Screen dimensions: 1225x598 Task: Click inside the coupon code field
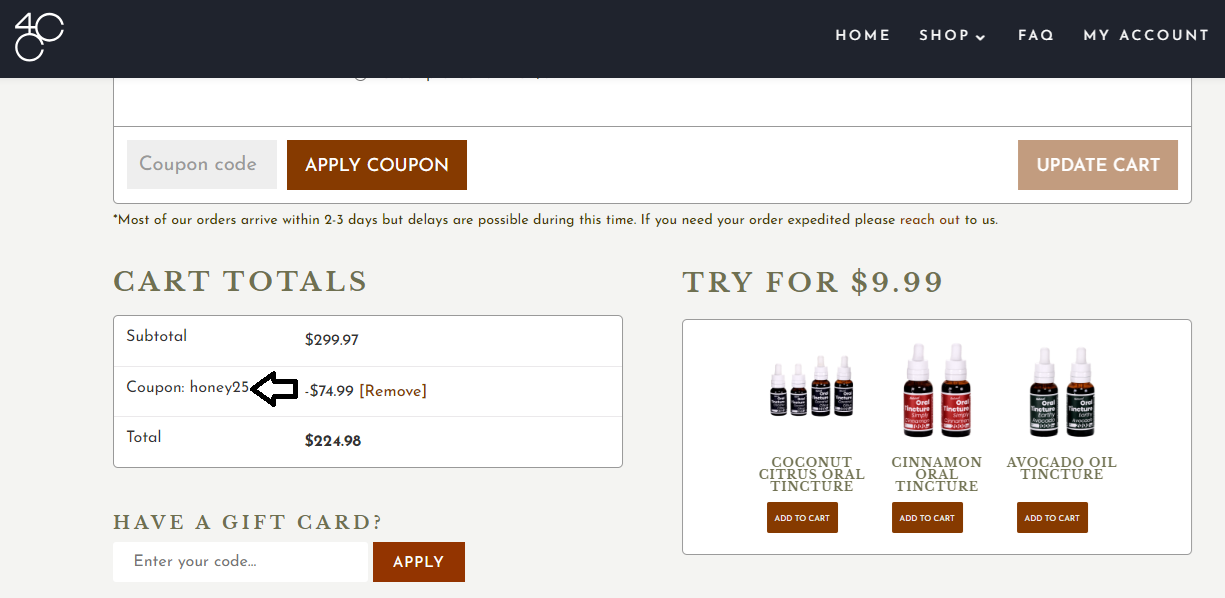point(201,164)
